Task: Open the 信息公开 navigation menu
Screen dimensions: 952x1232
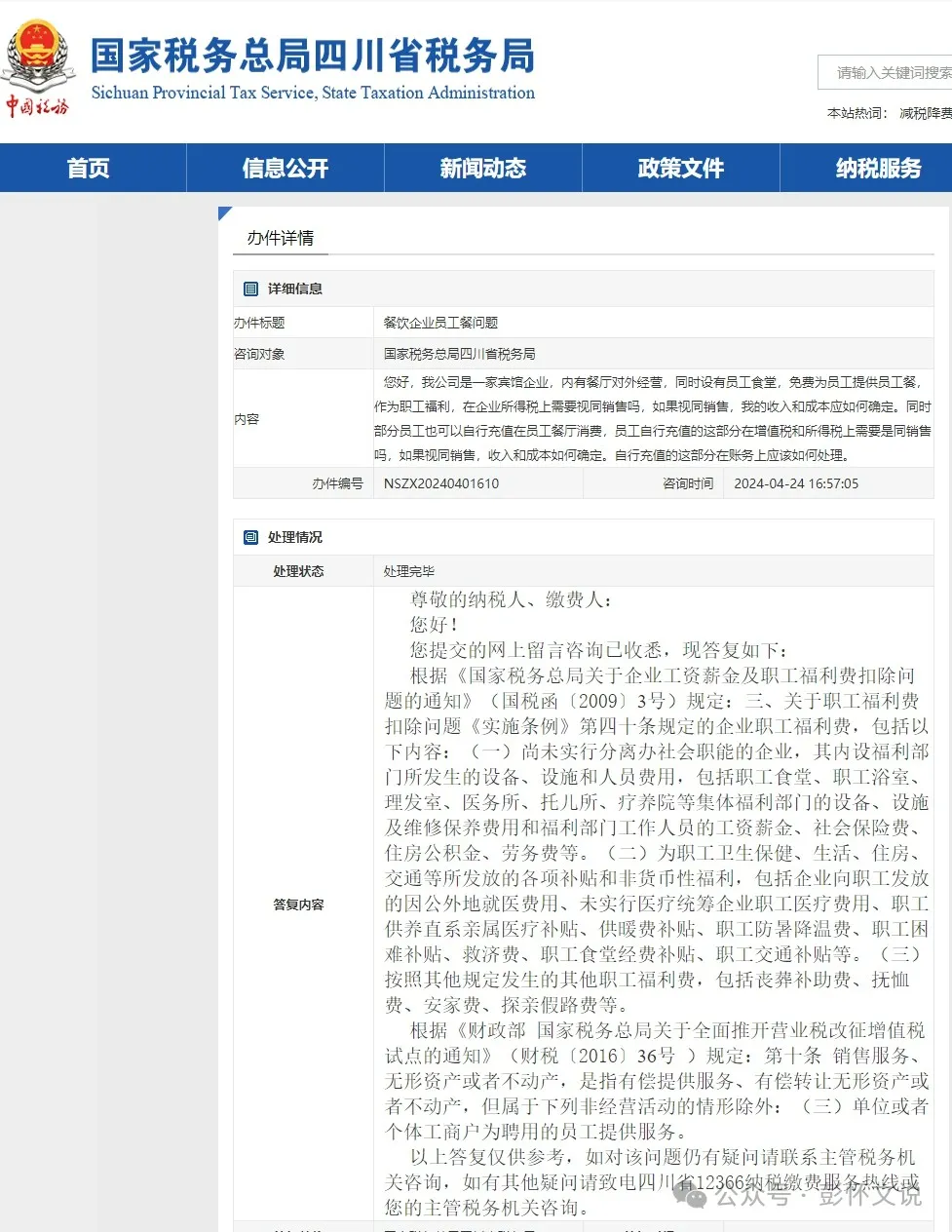Action: pos(286,168)
